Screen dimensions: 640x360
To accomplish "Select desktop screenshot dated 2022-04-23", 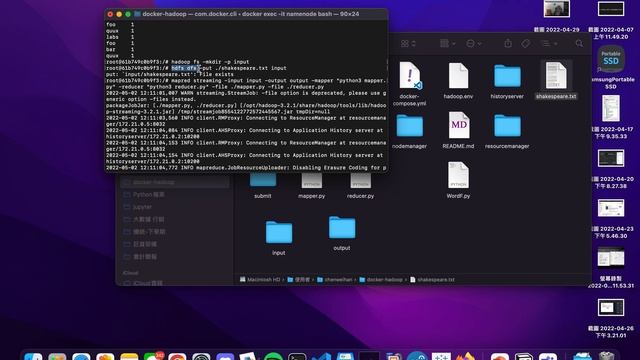I will pos(611,219).
